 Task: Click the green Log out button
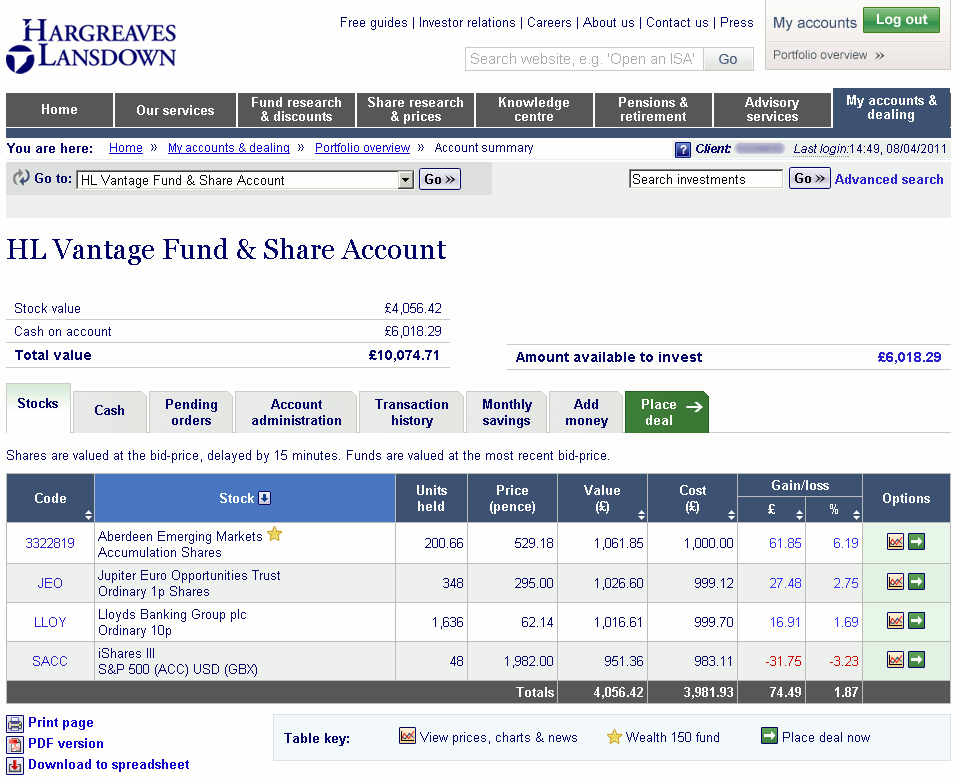click(x=901, y=20)
